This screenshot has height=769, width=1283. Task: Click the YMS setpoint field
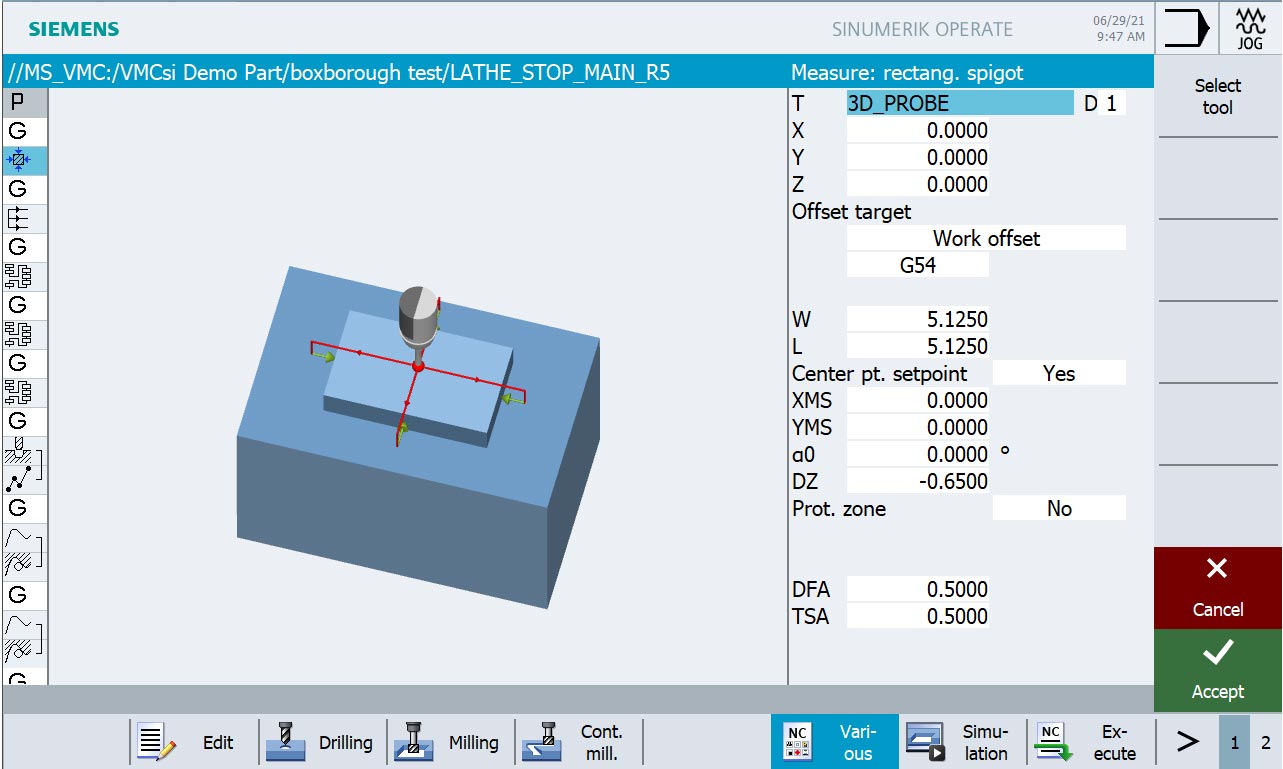pos(917,427)
